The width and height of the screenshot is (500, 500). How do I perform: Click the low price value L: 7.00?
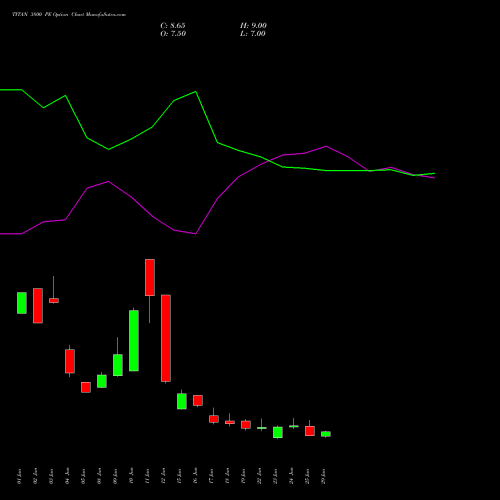(253, 34)
